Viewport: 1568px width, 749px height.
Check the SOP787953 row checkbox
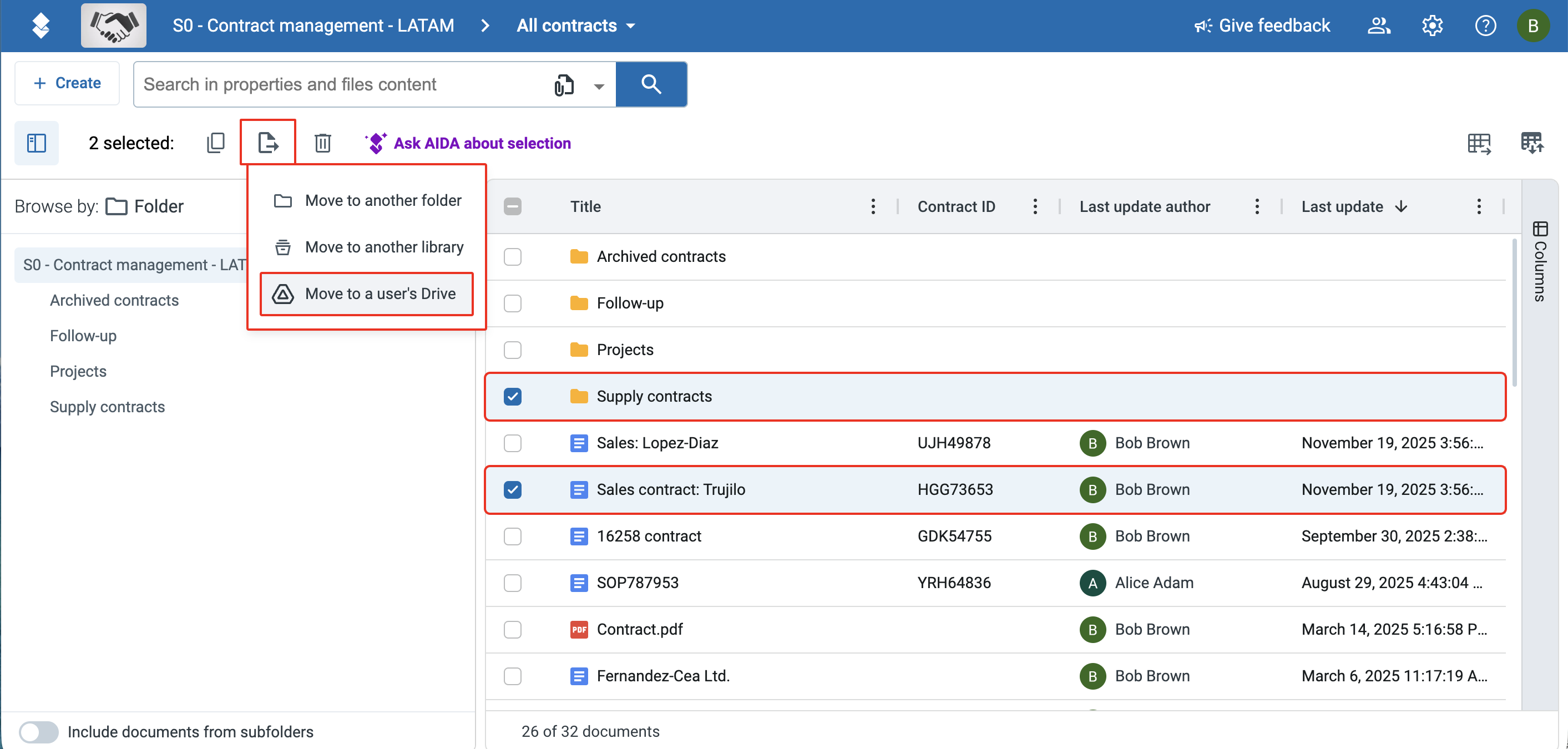coord(513,583)
